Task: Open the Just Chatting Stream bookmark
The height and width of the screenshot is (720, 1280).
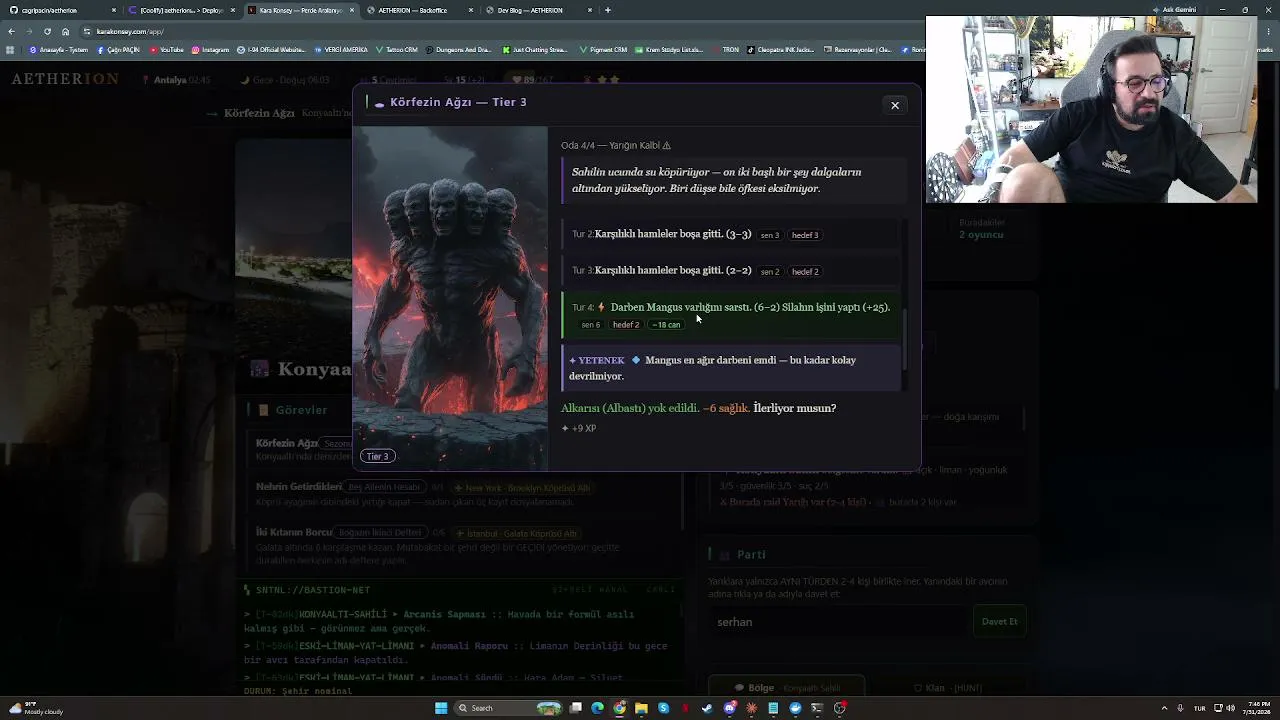Action: tap(535, 49)
